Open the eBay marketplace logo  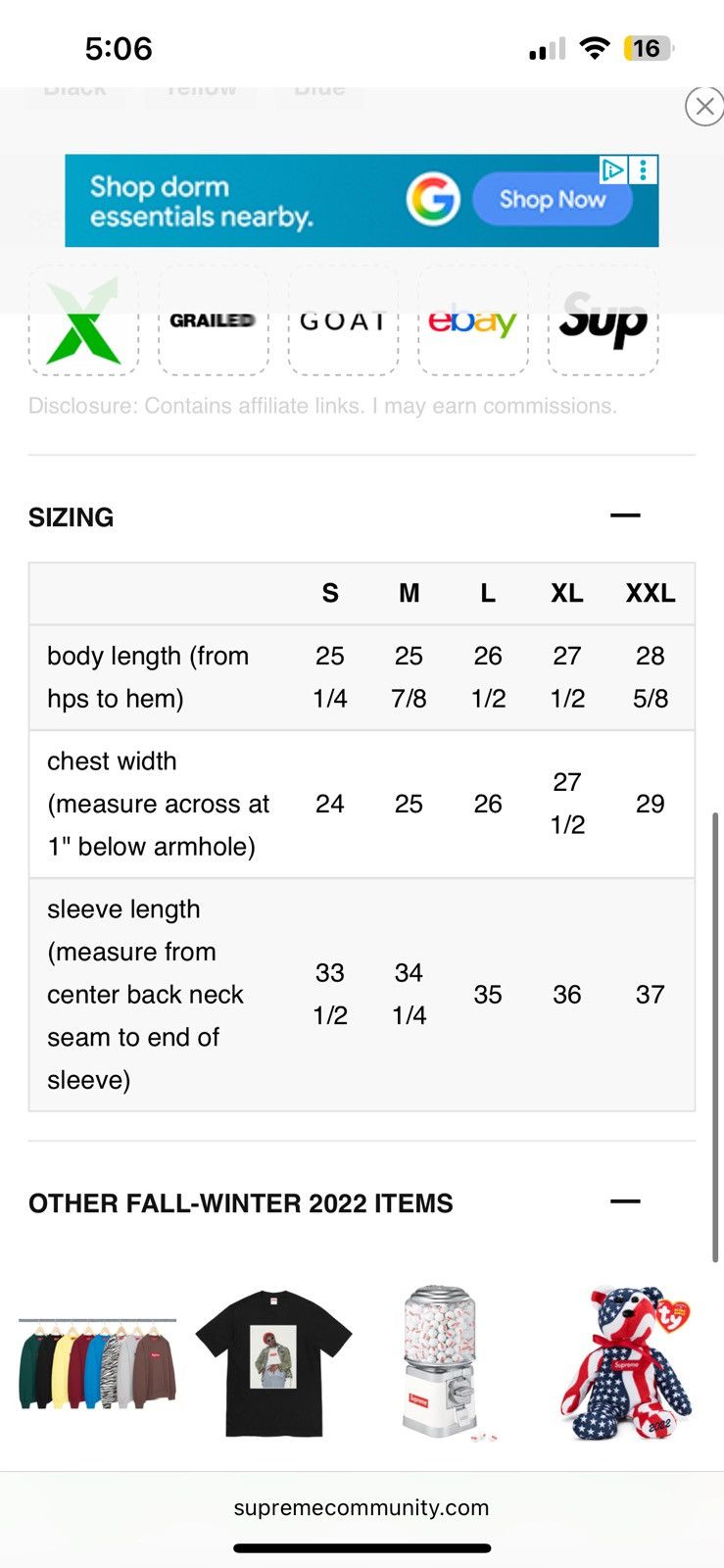tap(472, 320)
